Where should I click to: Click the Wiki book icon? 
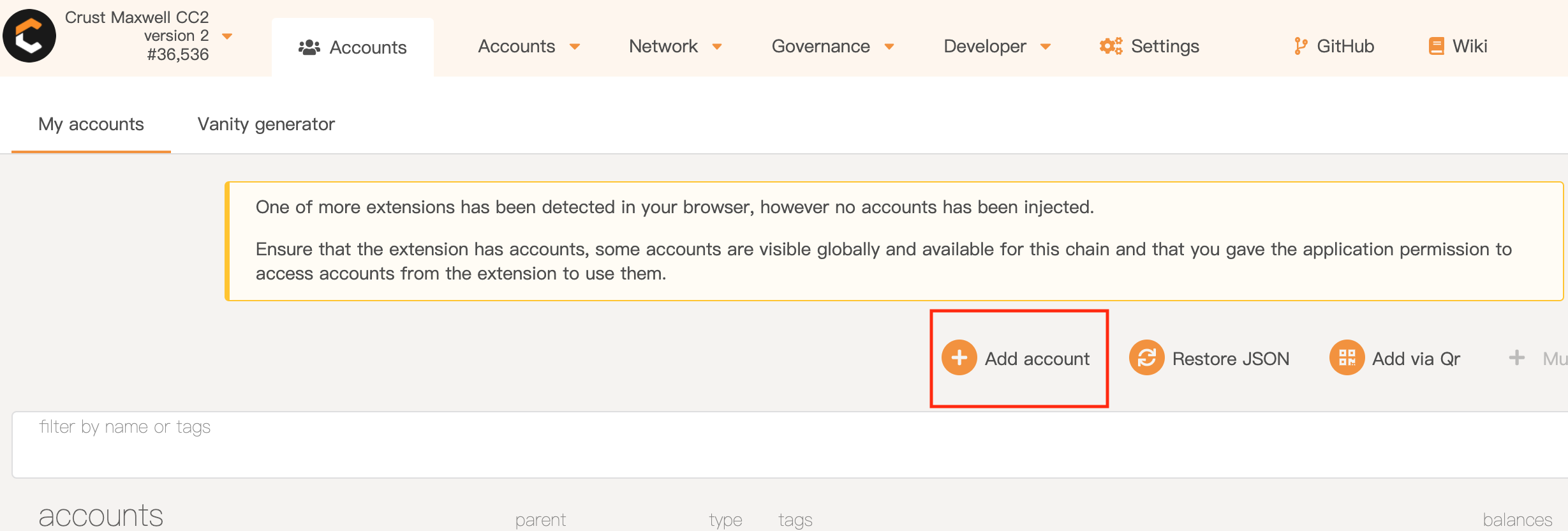pyautogui.click(x=1436, y=46)
